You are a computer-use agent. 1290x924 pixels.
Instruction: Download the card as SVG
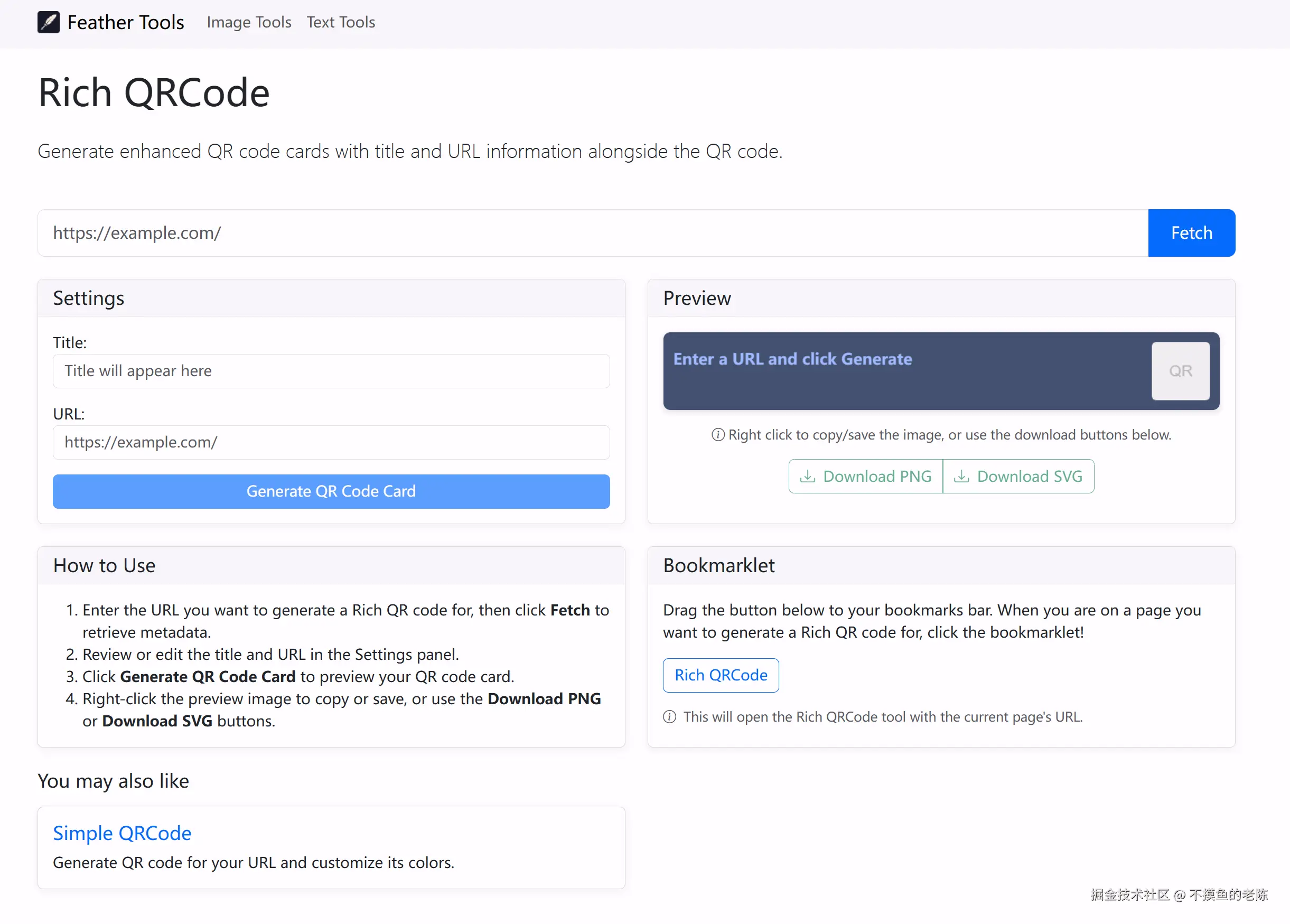(x=1018, y=476)
